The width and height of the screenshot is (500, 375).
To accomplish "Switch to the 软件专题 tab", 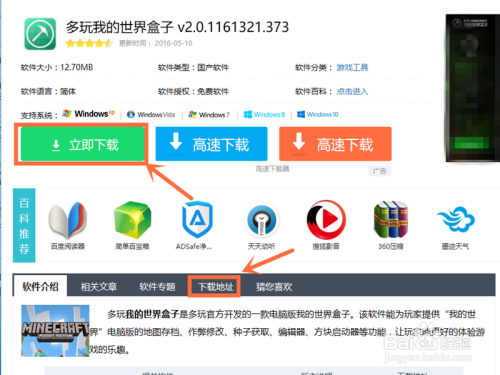I will point(157,287).
